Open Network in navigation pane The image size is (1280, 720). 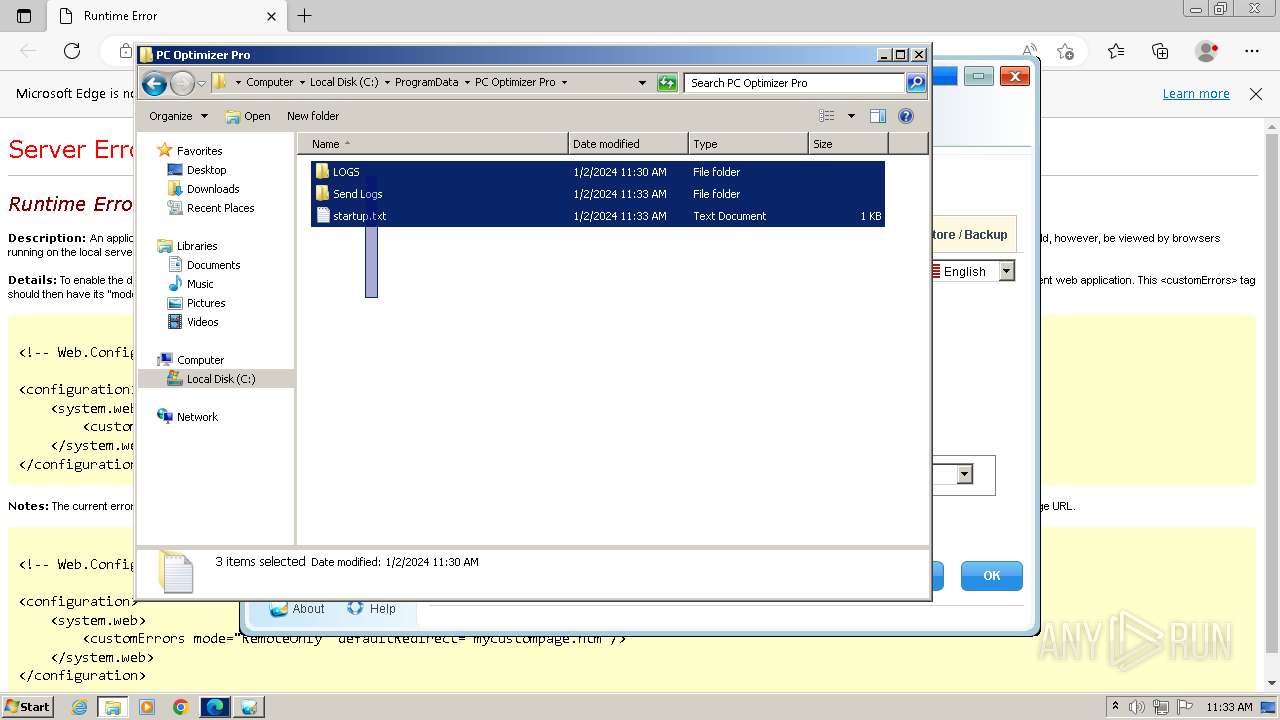pos(197,417)
